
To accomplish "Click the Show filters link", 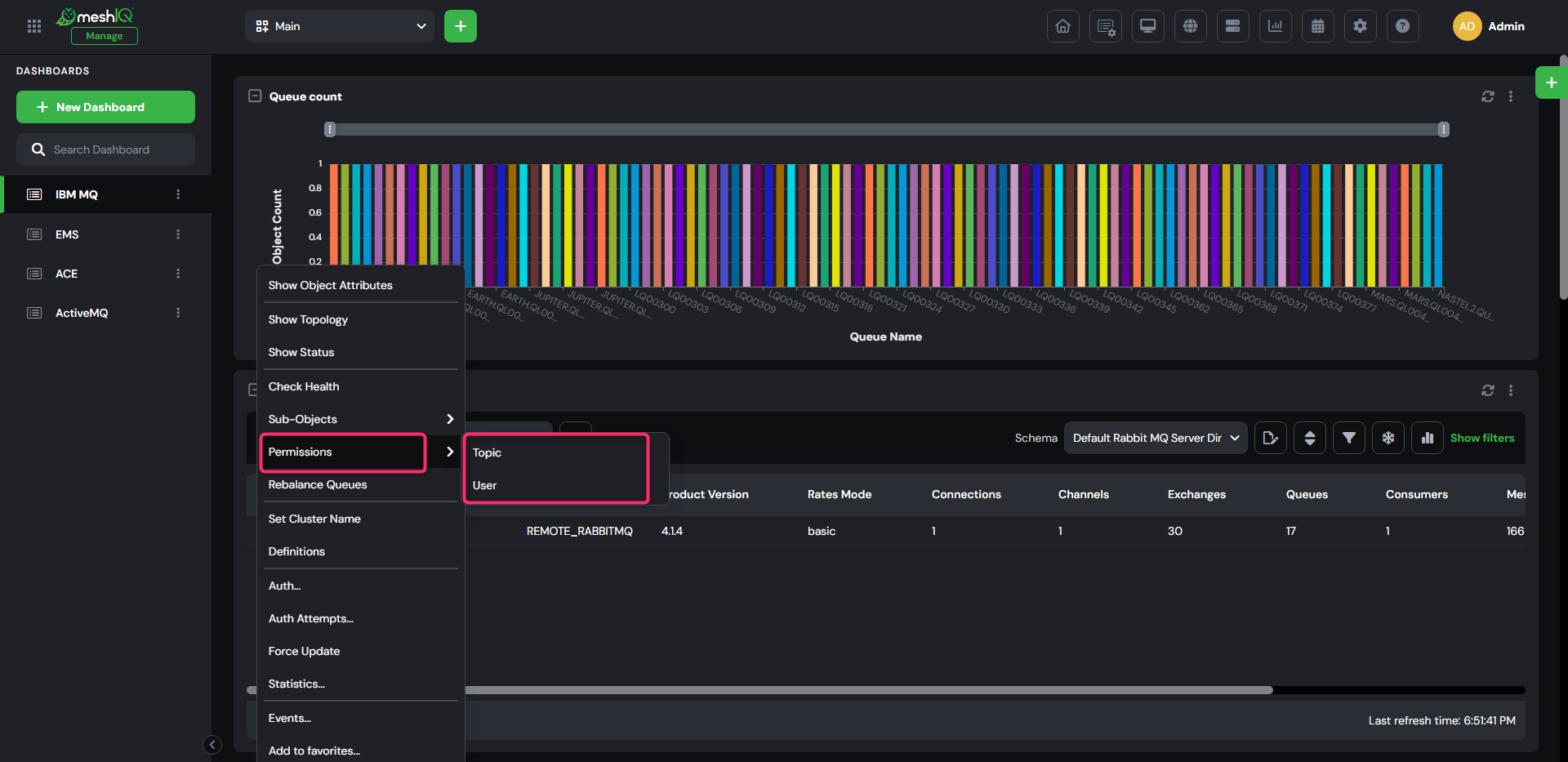I will (1482, 438).
